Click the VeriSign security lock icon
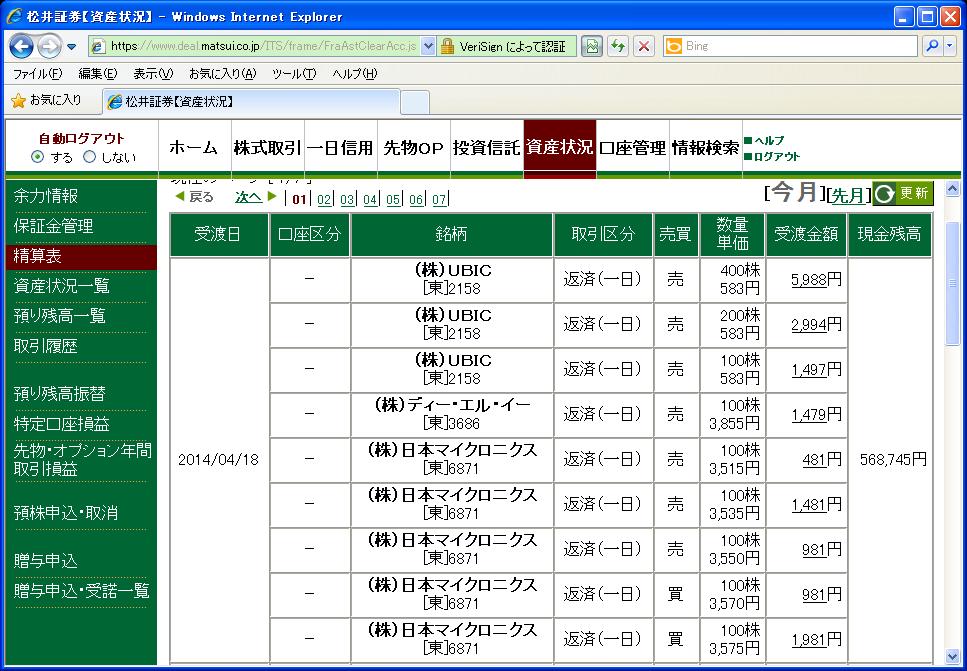The image size is (967, 671). click(448, 46)
